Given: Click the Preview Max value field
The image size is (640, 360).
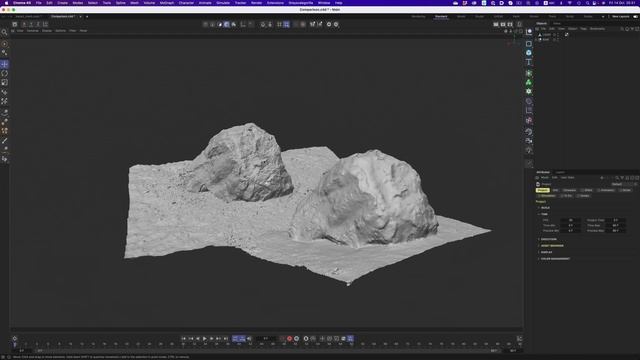Looking at the screenshot, I should [x=616, y=231].
